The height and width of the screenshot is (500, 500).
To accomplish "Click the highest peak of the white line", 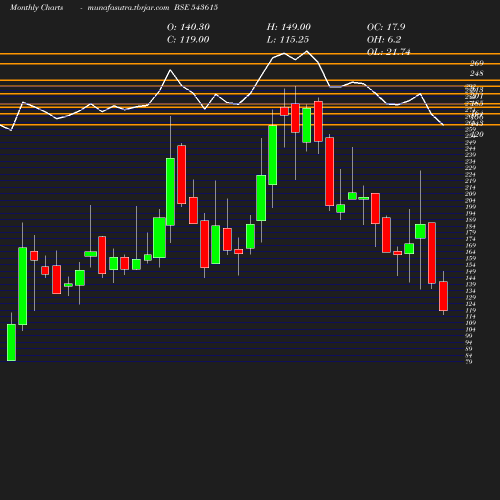I will [307, 51].
